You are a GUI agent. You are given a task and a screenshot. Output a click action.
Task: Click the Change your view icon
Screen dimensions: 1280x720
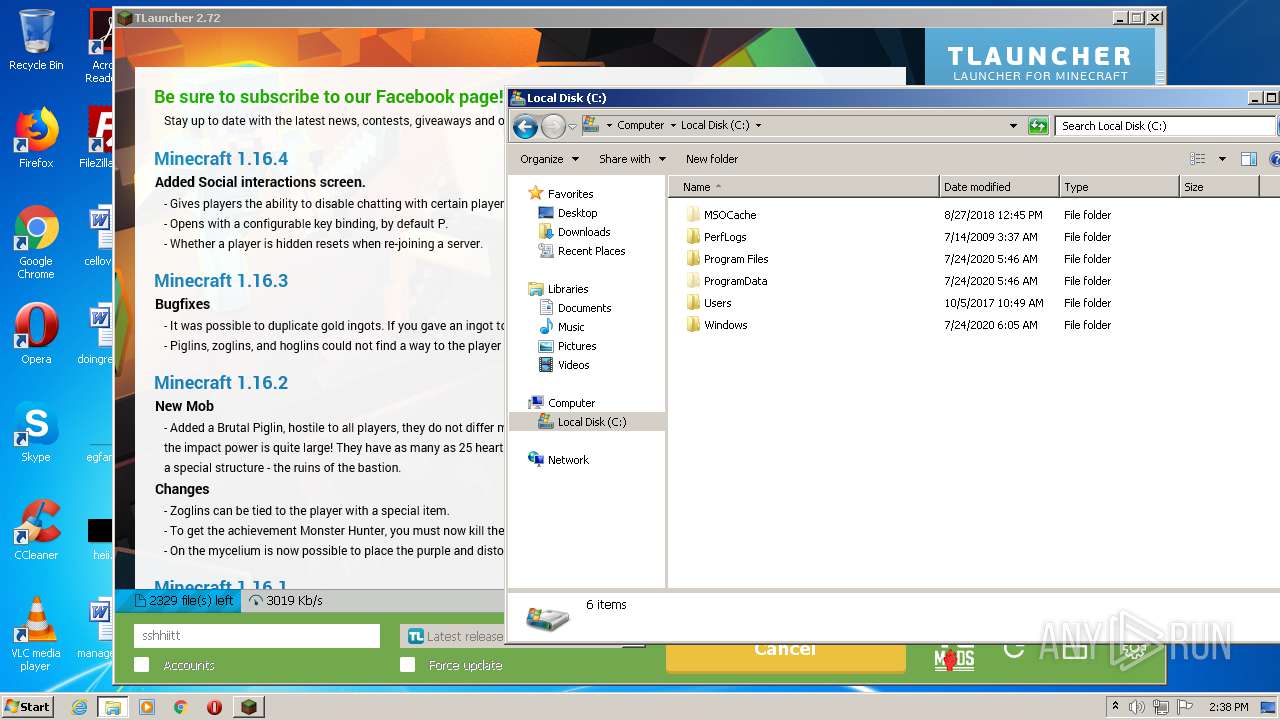1198,159
